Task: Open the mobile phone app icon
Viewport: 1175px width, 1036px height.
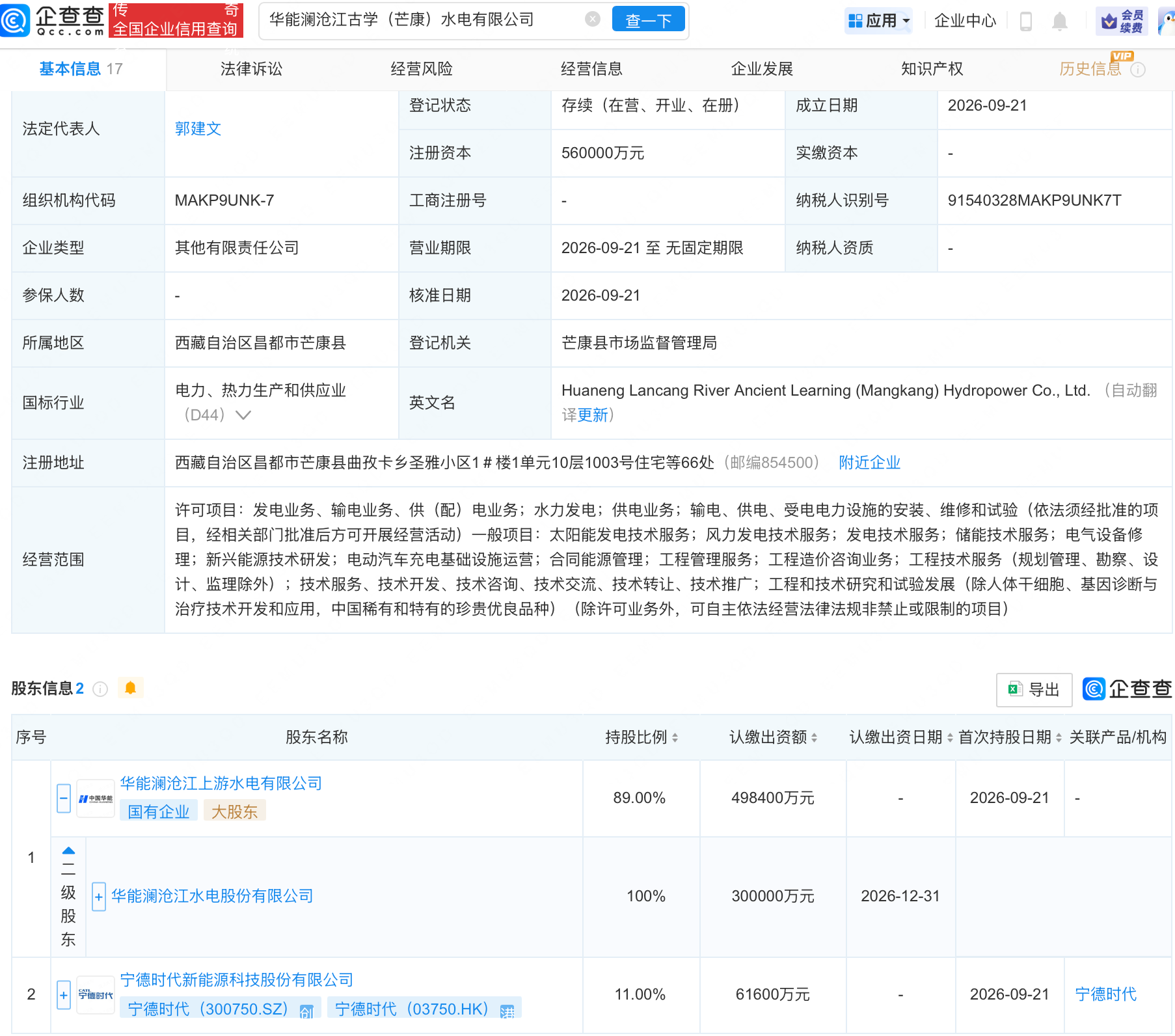Action: [1026, 21]
